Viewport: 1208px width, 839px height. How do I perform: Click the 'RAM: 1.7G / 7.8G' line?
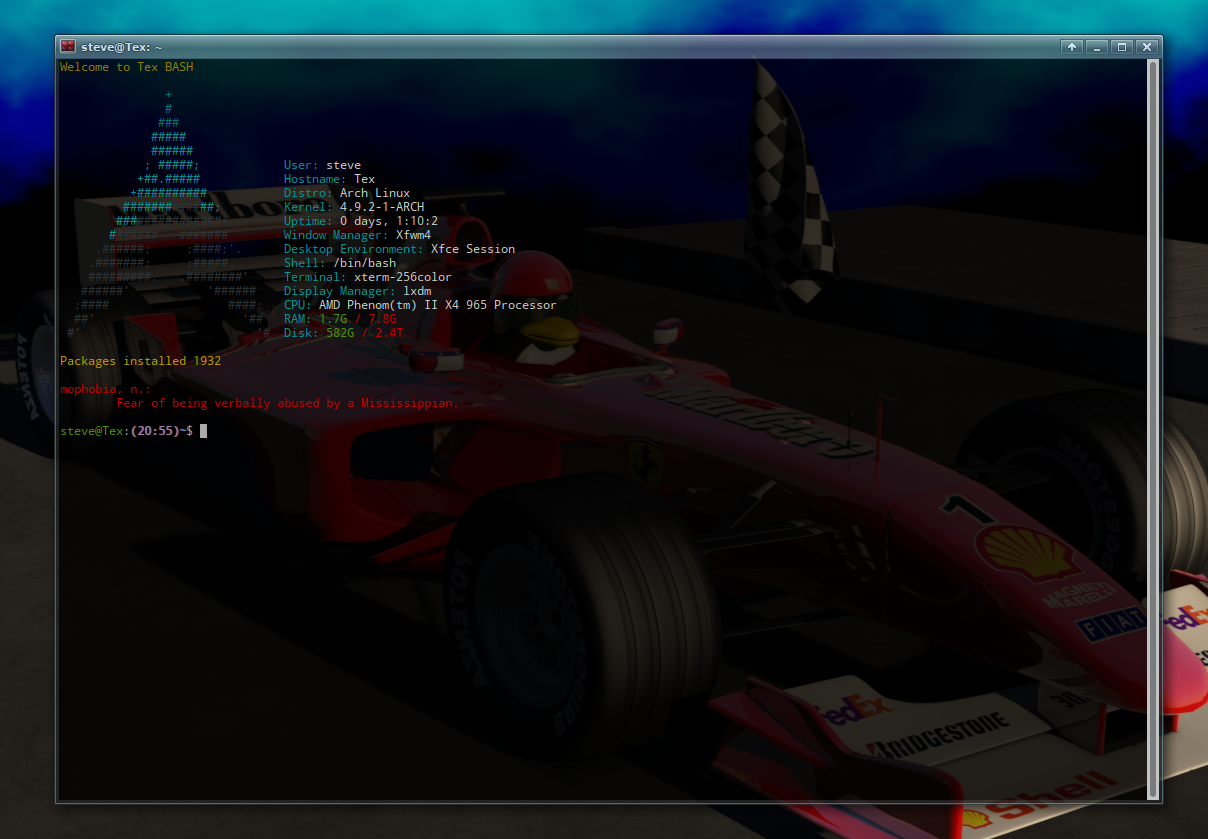(340, 319)
